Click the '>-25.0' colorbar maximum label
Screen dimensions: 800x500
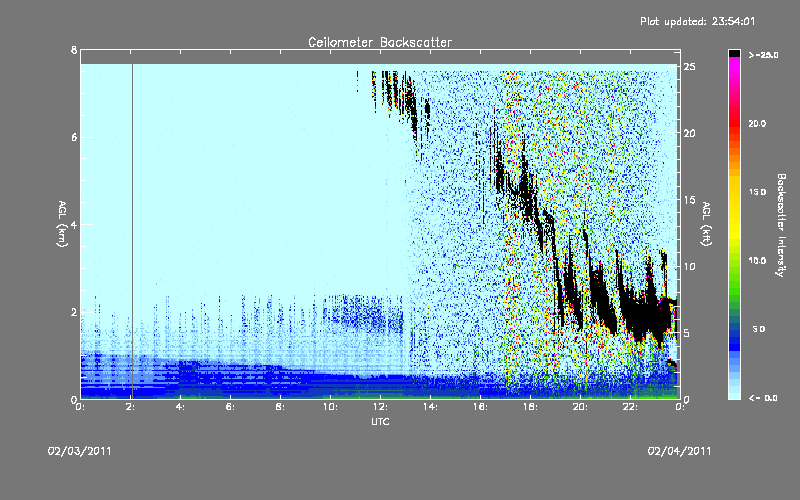point(763,55)
